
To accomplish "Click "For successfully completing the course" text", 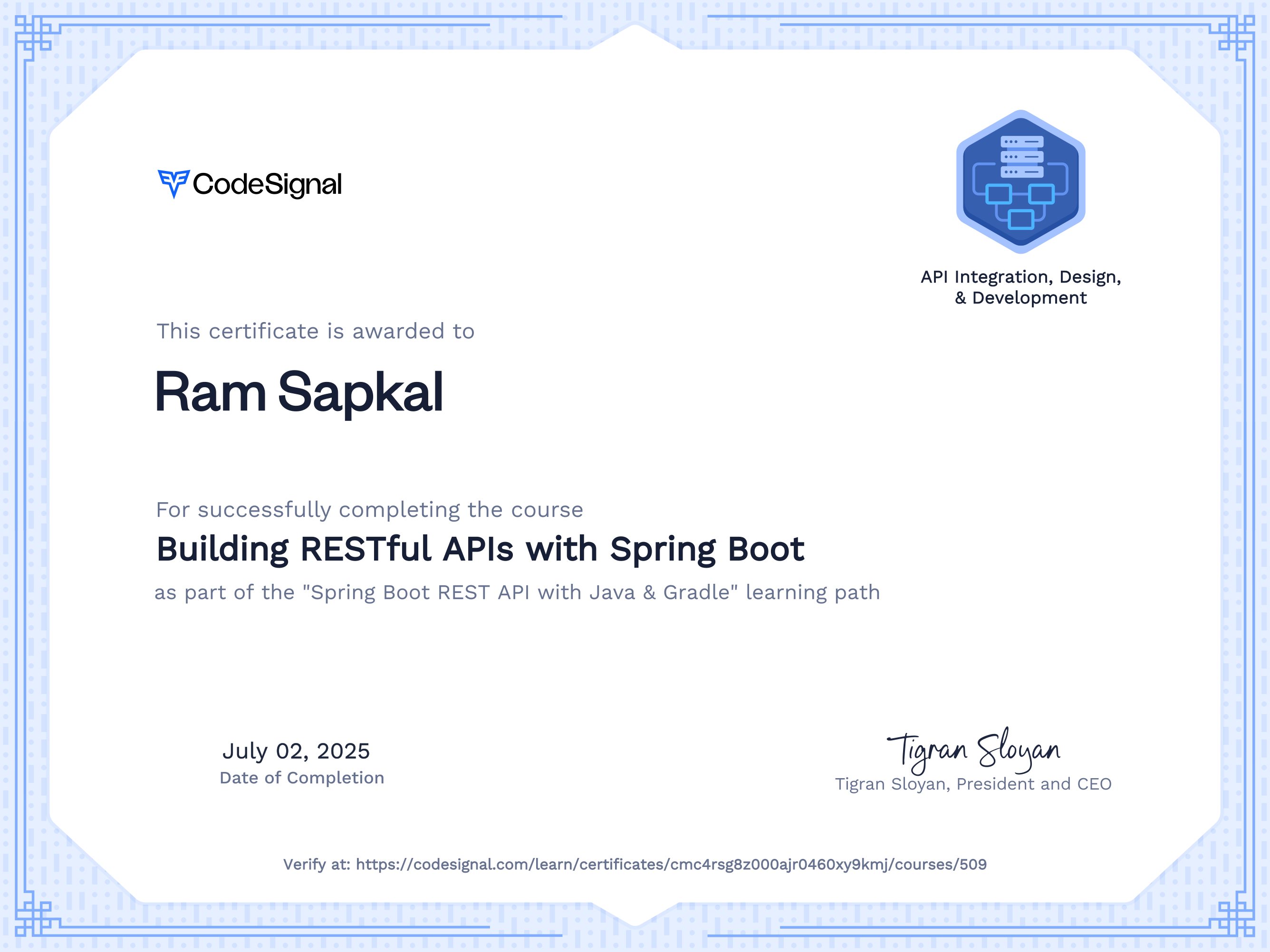I will point(369,510).
